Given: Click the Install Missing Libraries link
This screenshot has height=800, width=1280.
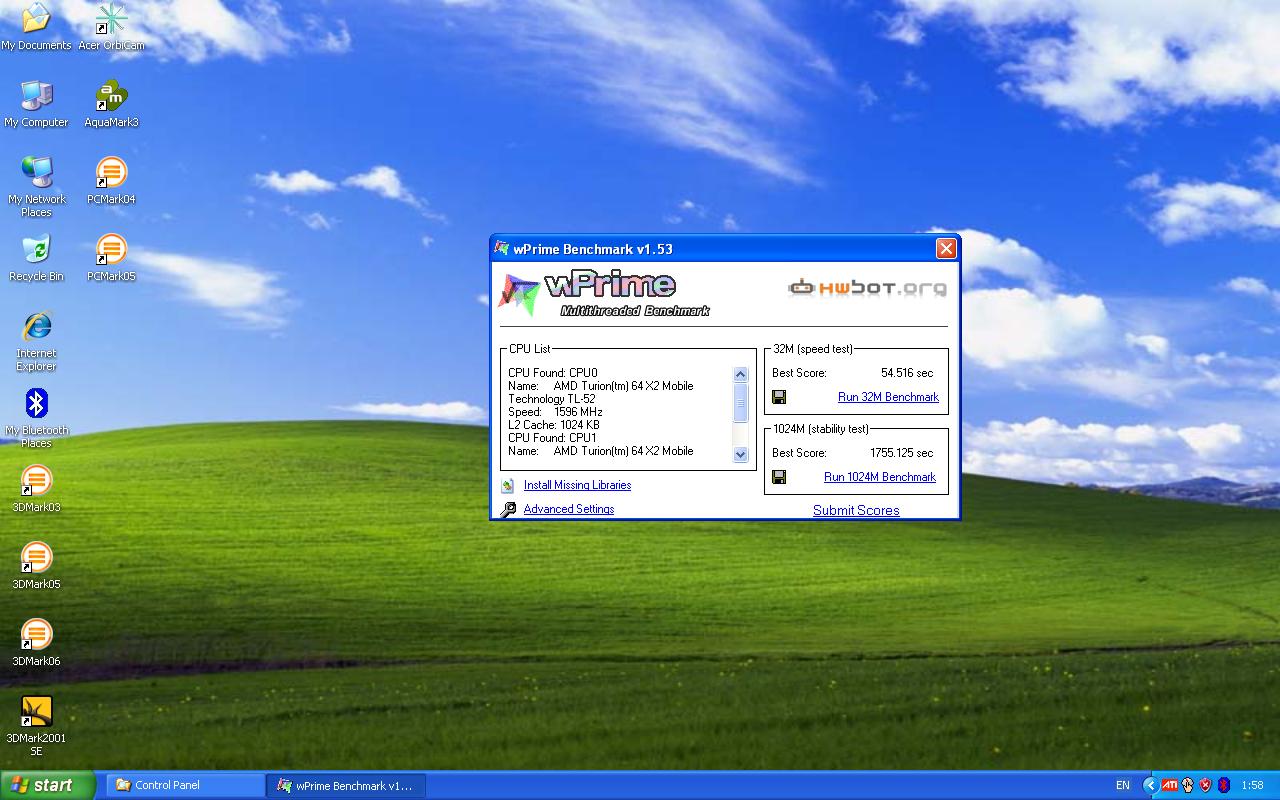Looking at the screenshot, I should pyautogui.click(x=577, y=485).
